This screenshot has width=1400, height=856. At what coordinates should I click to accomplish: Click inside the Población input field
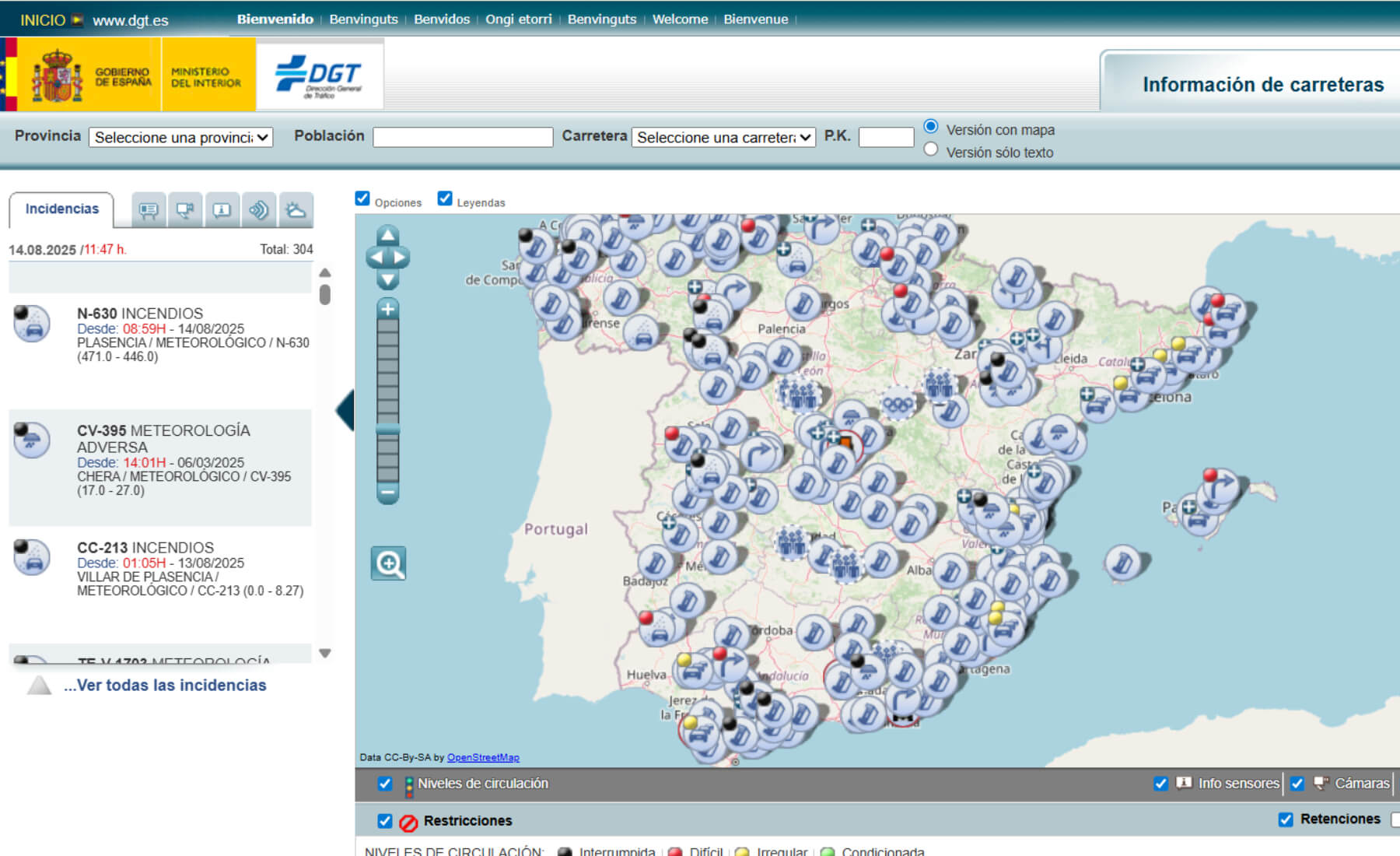(x=462, y=137)
